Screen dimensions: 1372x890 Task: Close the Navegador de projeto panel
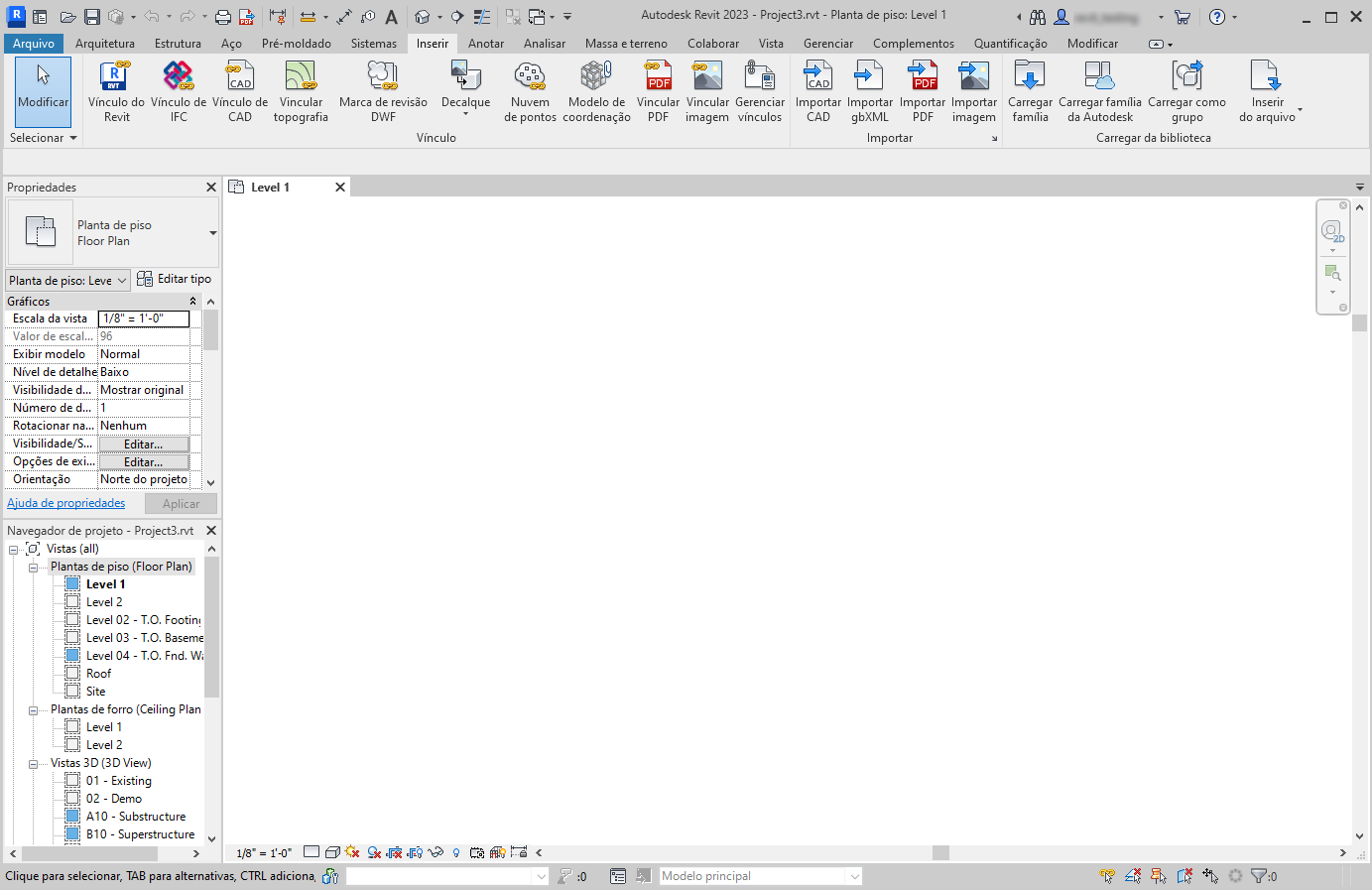tap(211, 531)
